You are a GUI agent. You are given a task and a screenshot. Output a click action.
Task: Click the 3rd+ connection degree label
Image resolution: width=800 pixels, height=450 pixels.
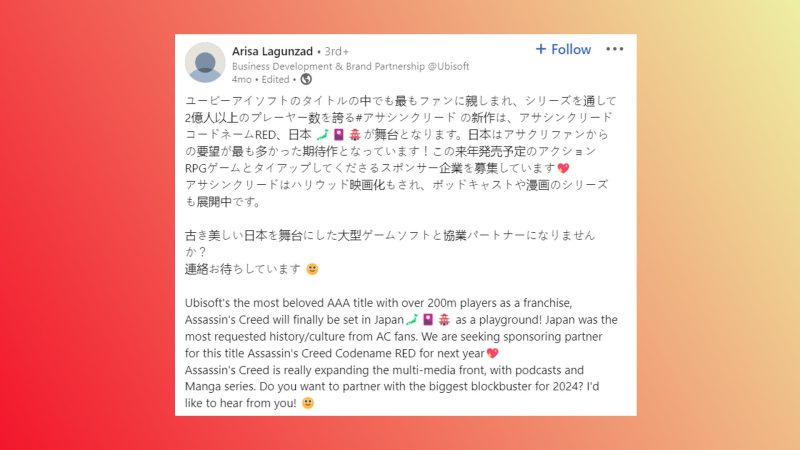(337, 52)
